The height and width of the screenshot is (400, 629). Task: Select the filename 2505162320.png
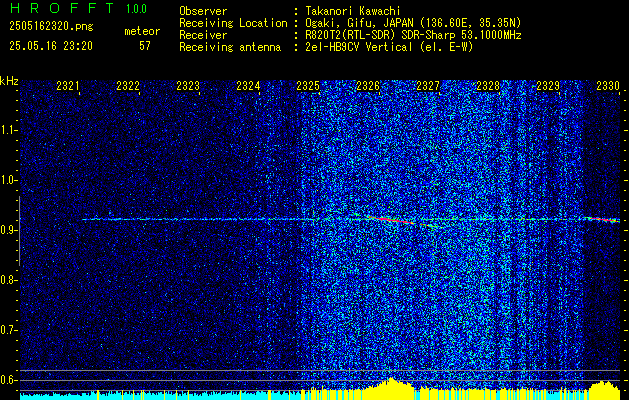click(51, 26)
